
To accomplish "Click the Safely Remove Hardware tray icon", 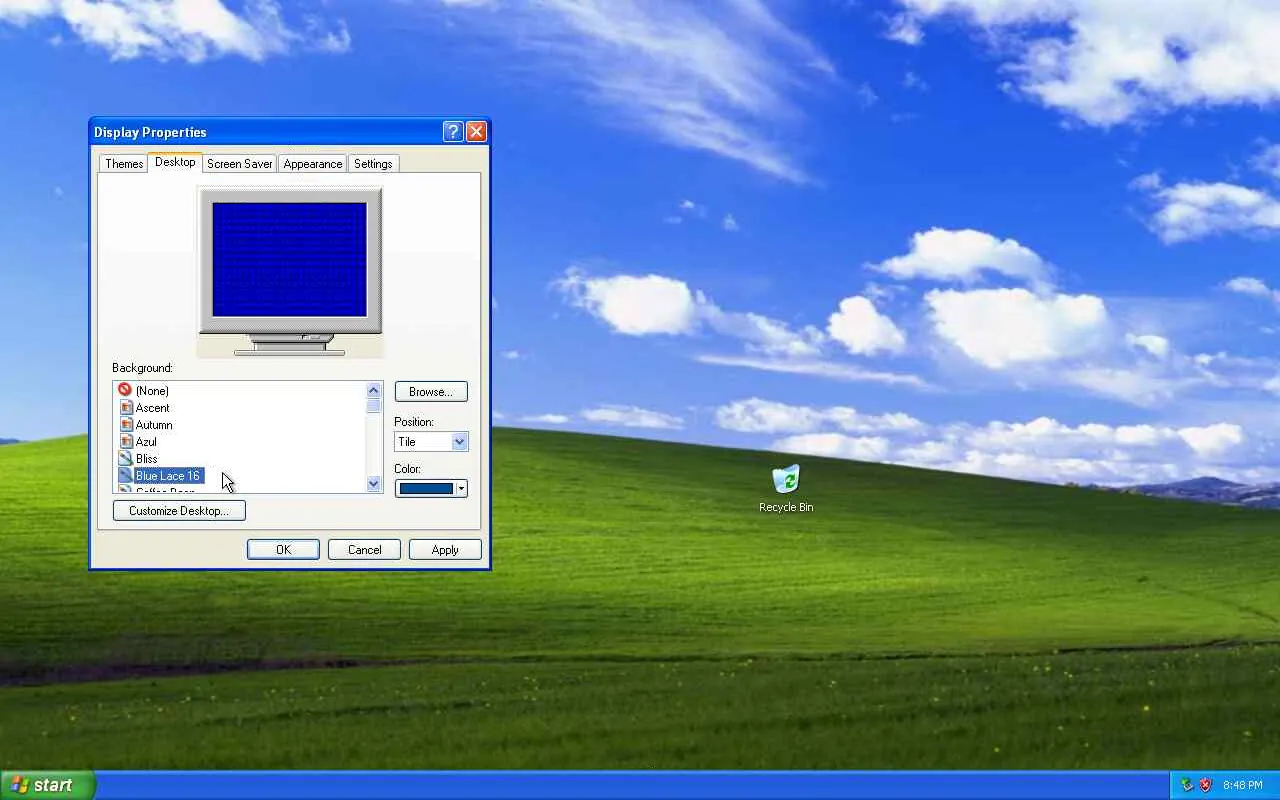I will point(1187,785).
